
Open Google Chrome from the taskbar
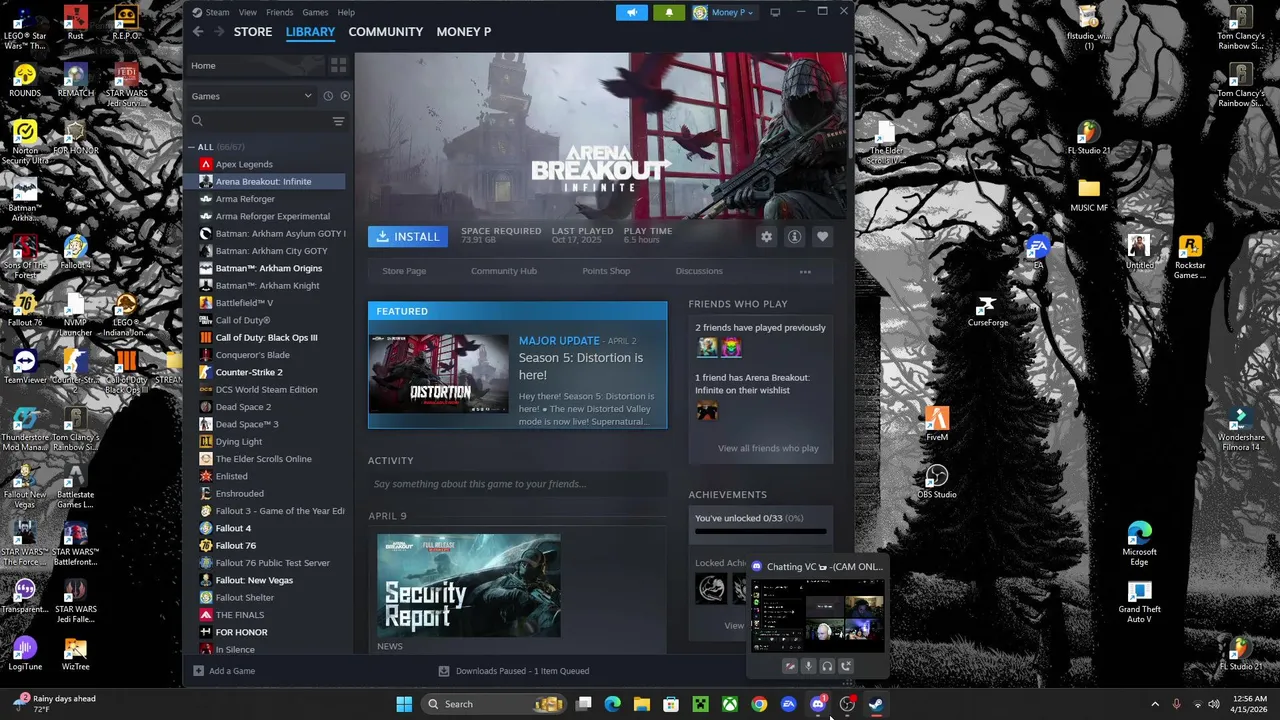[759, 704]
